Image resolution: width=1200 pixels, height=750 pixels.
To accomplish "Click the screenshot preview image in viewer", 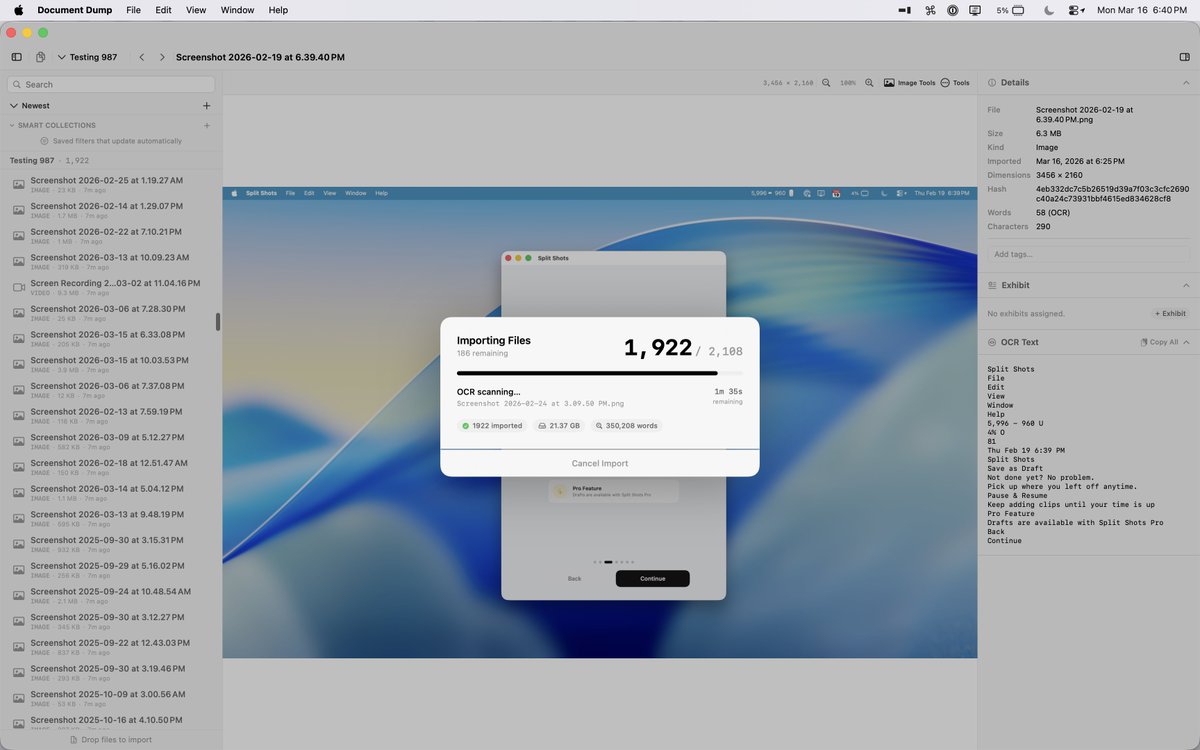I will coord(600,422).
